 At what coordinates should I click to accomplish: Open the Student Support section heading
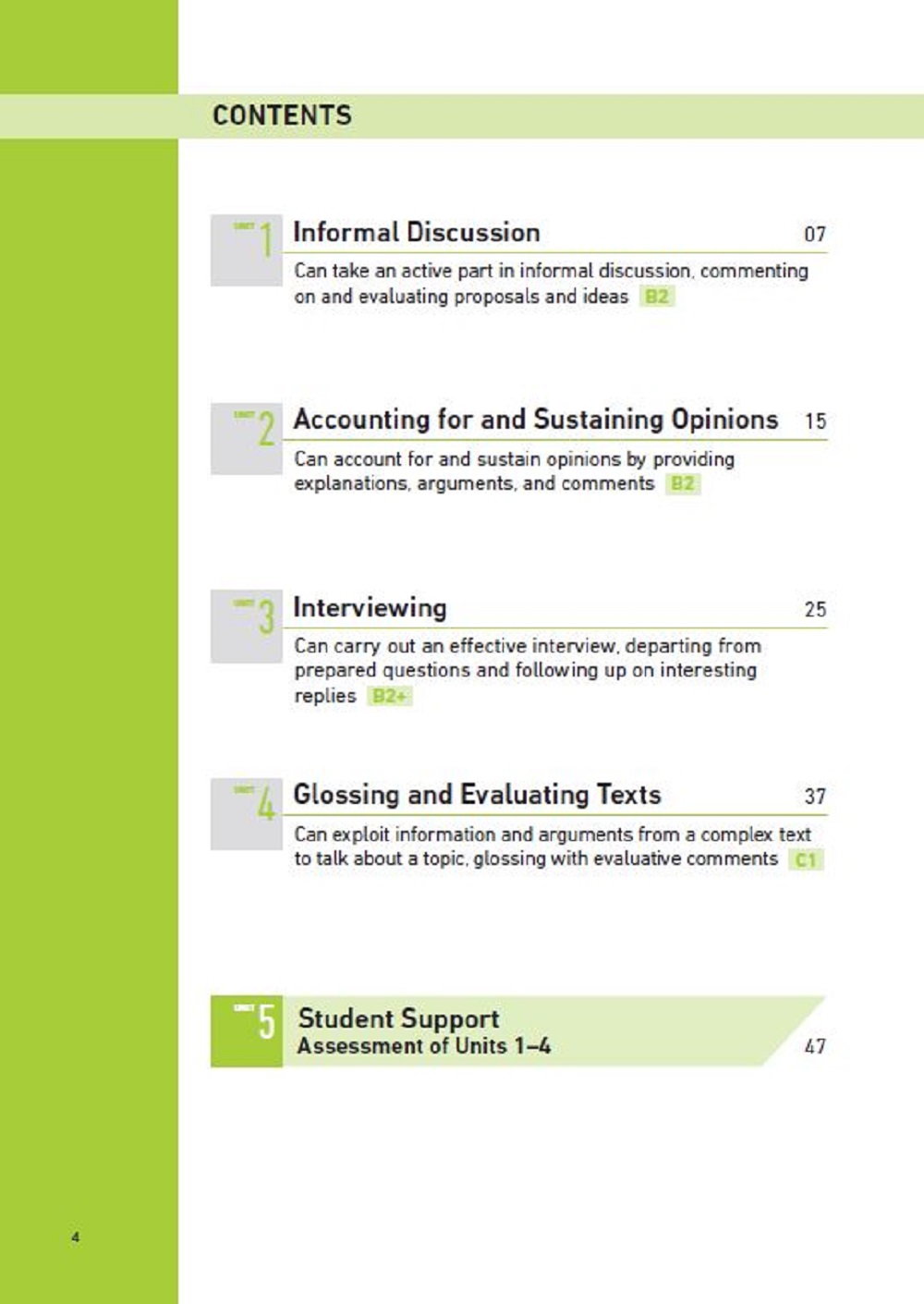click(398, 1018)
